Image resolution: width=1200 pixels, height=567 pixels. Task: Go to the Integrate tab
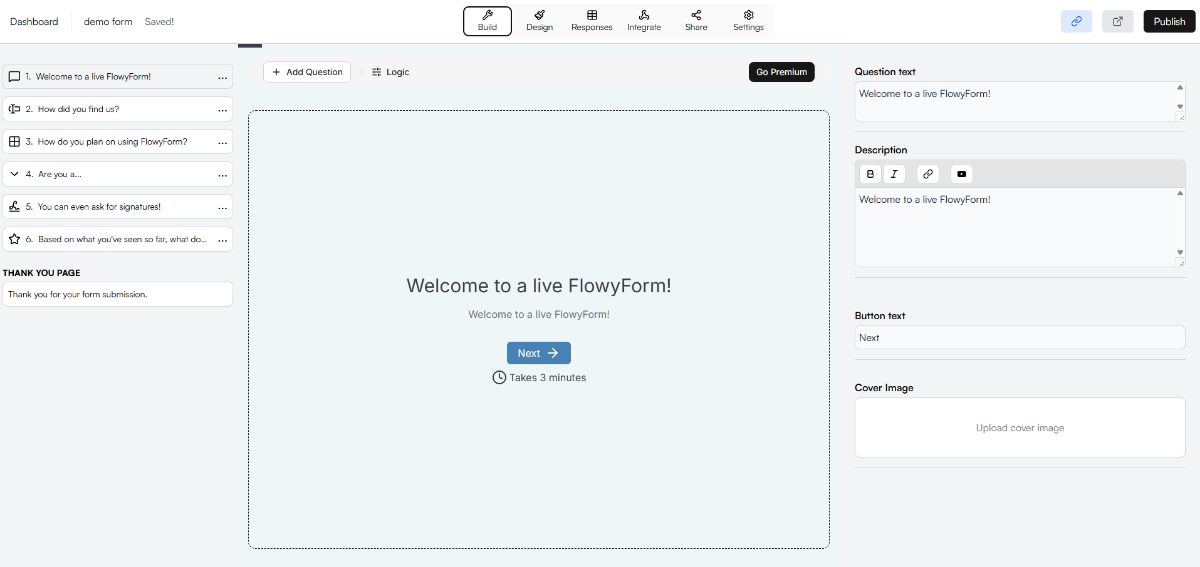(644, 21)
